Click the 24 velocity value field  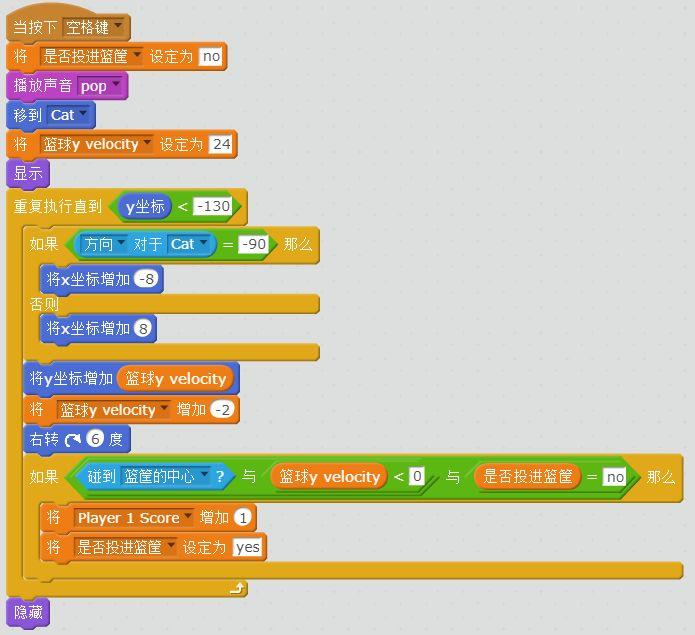coord(221,144)
